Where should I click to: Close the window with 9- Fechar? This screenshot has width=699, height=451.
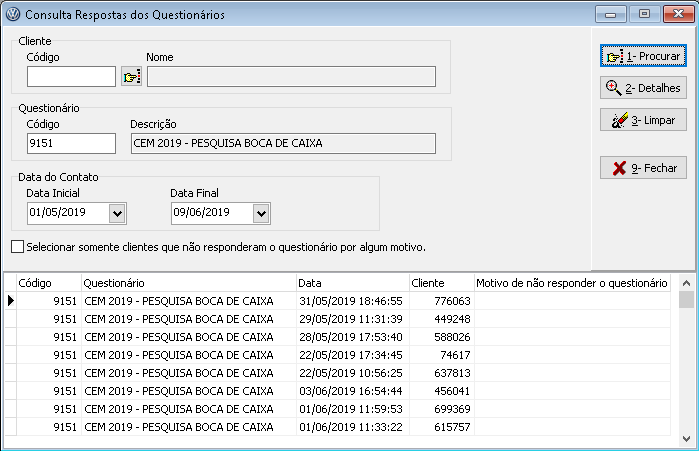click(643, 168)
